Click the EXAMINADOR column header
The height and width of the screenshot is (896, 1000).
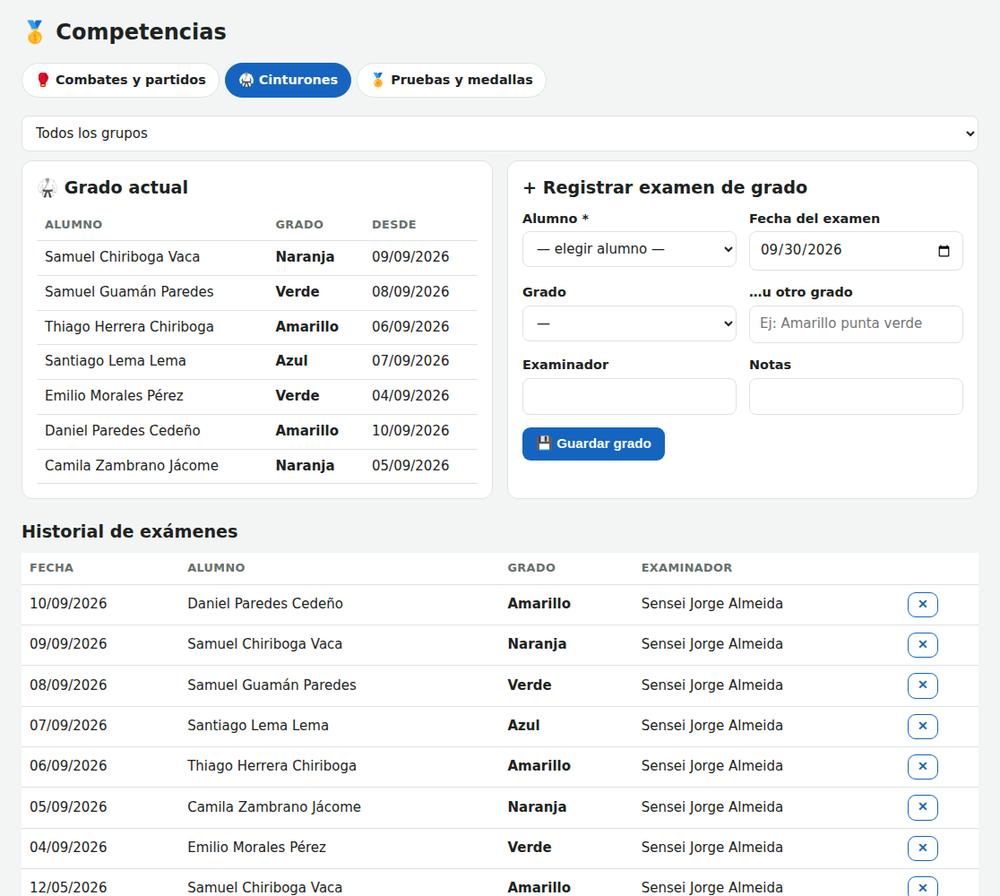pyautogui.click(x=686, y=568)
